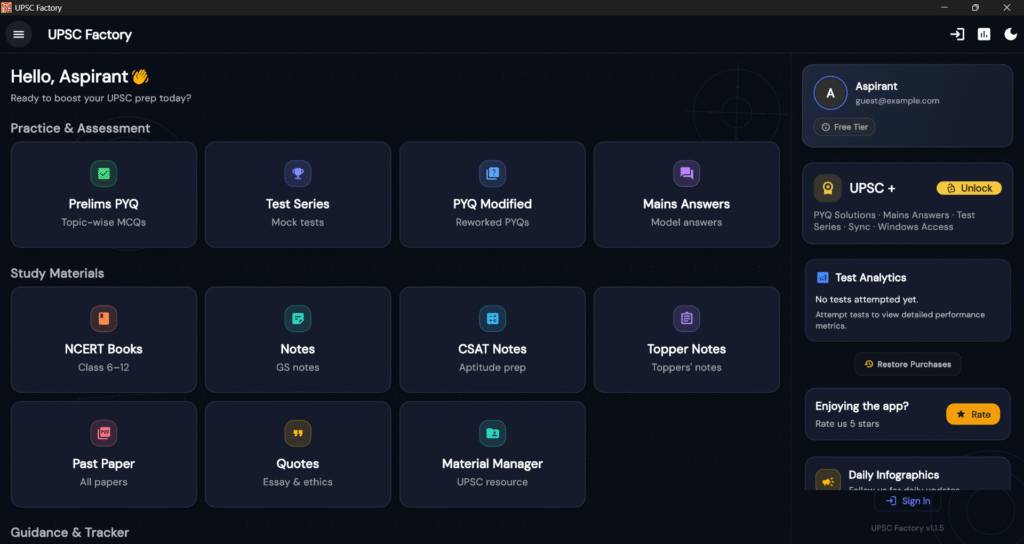Click the Daily Infographics heading
1024x544 pixels.
[x=893, y=475]
